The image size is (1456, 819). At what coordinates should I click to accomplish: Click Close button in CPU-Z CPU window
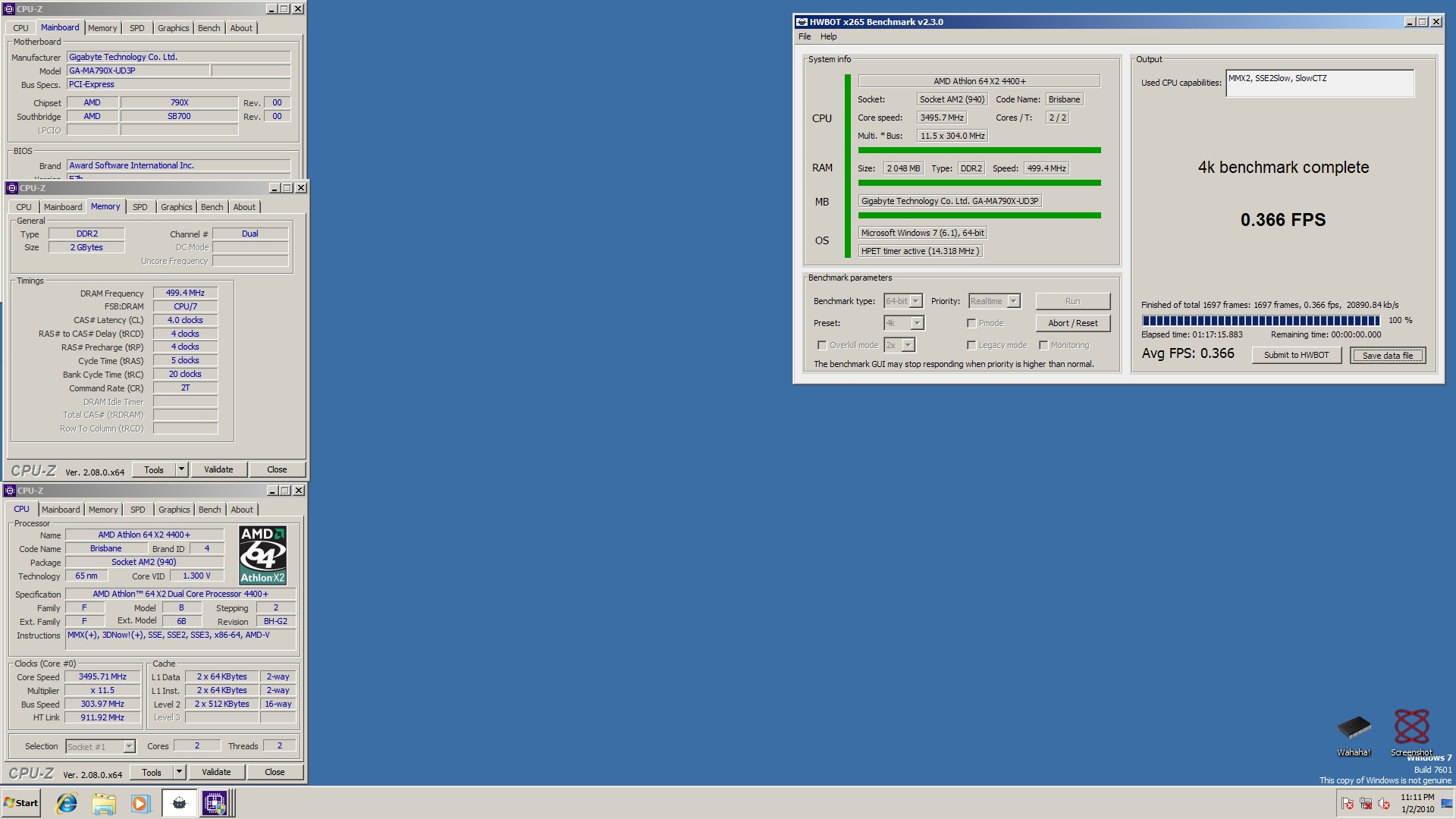click(275, 772)
